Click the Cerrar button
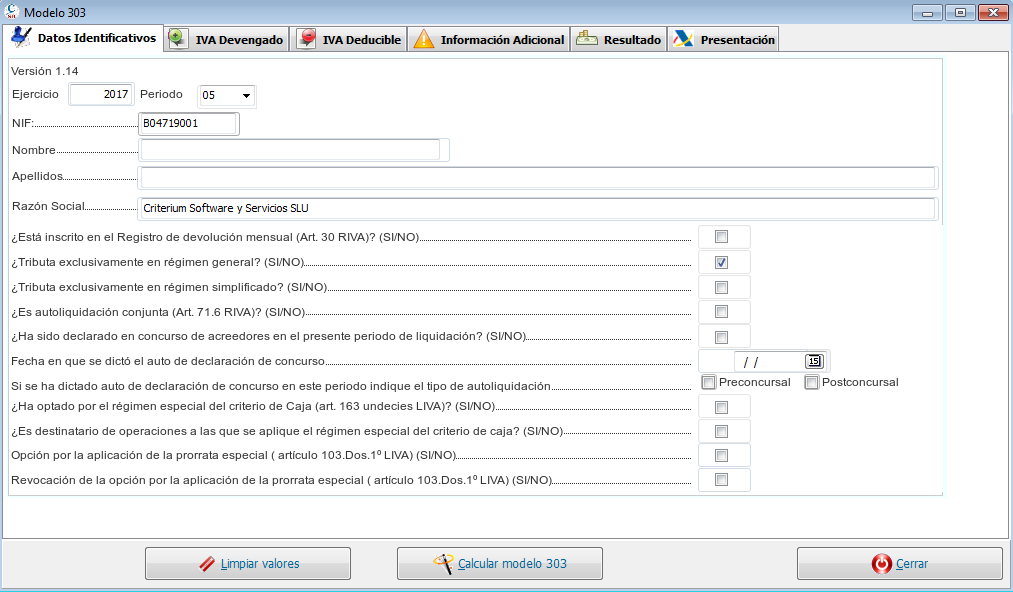 900,564
